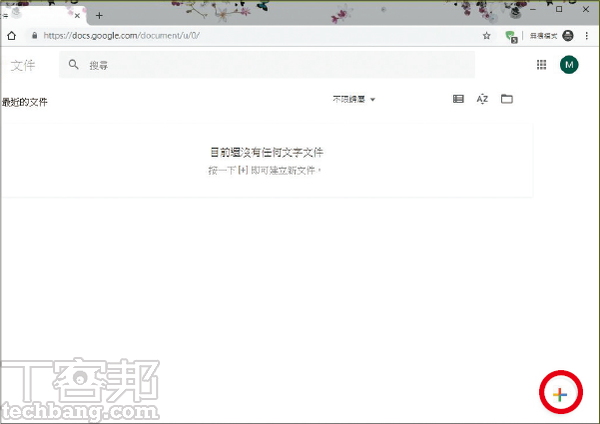Click the 最近的文件 heading
This screenshot has height=424, width=600.
(25, 102)
